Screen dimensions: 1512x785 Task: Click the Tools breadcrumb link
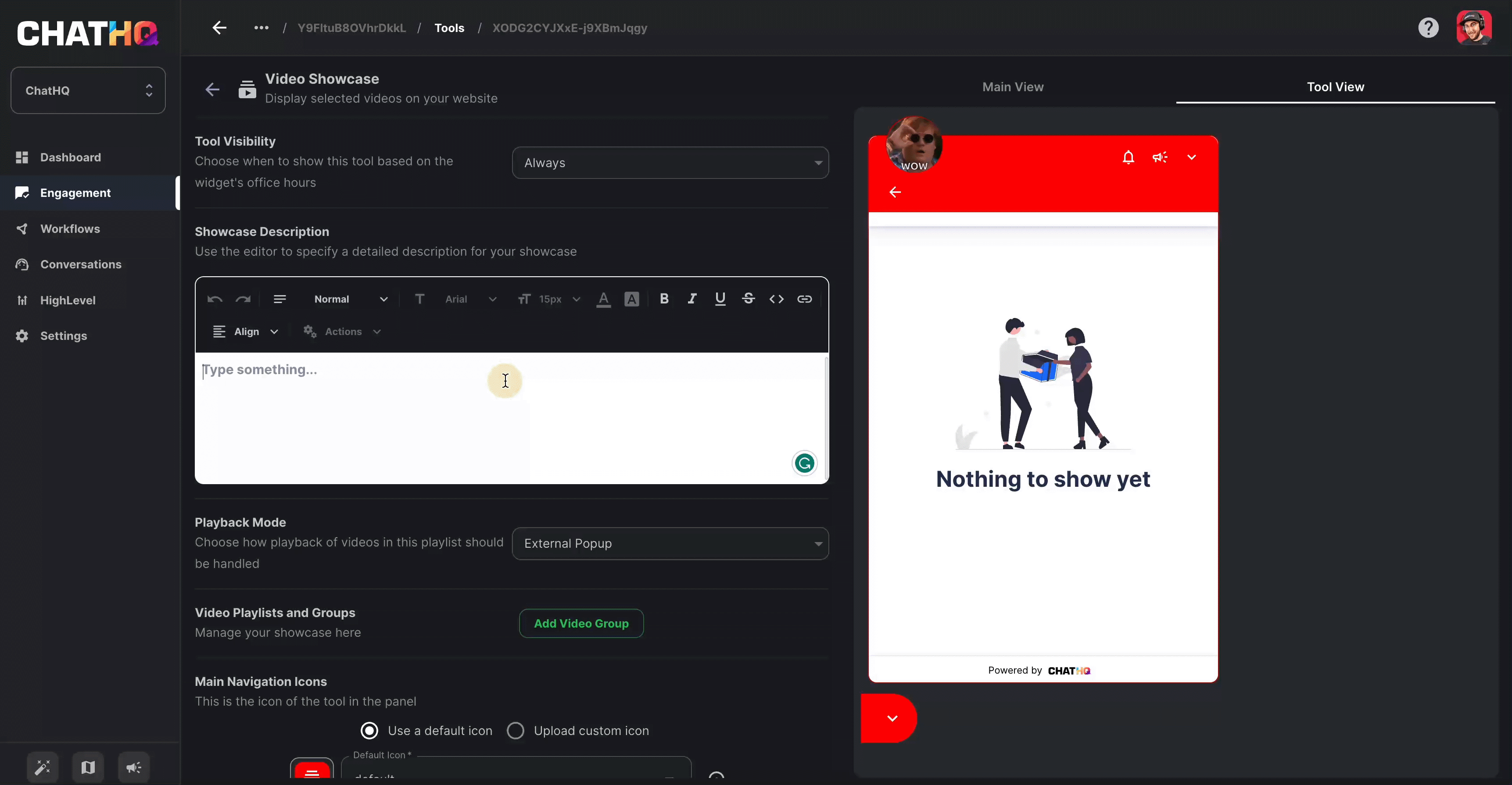(x=449, y=28)
